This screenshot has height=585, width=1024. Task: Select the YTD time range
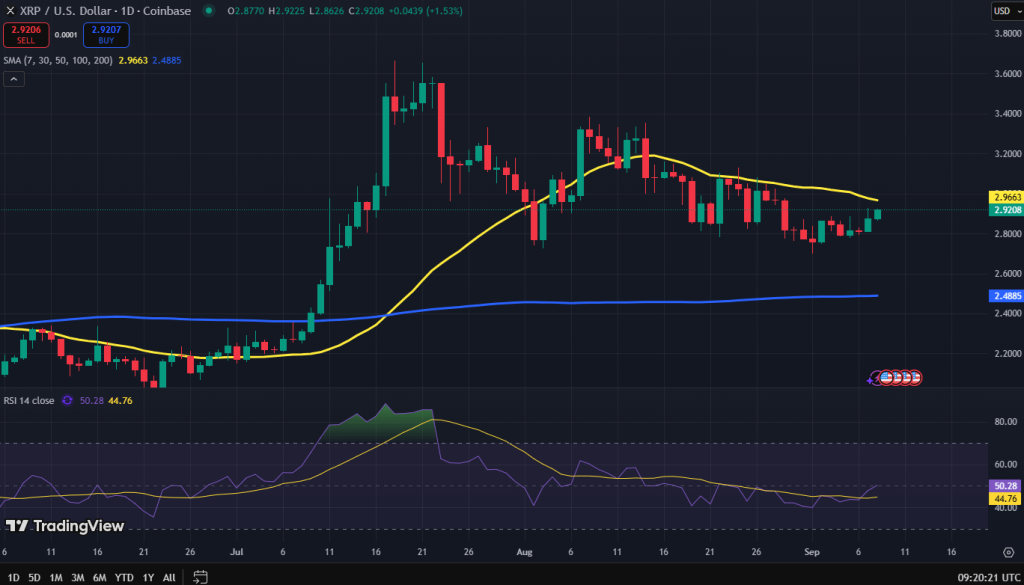click(124, 577)
